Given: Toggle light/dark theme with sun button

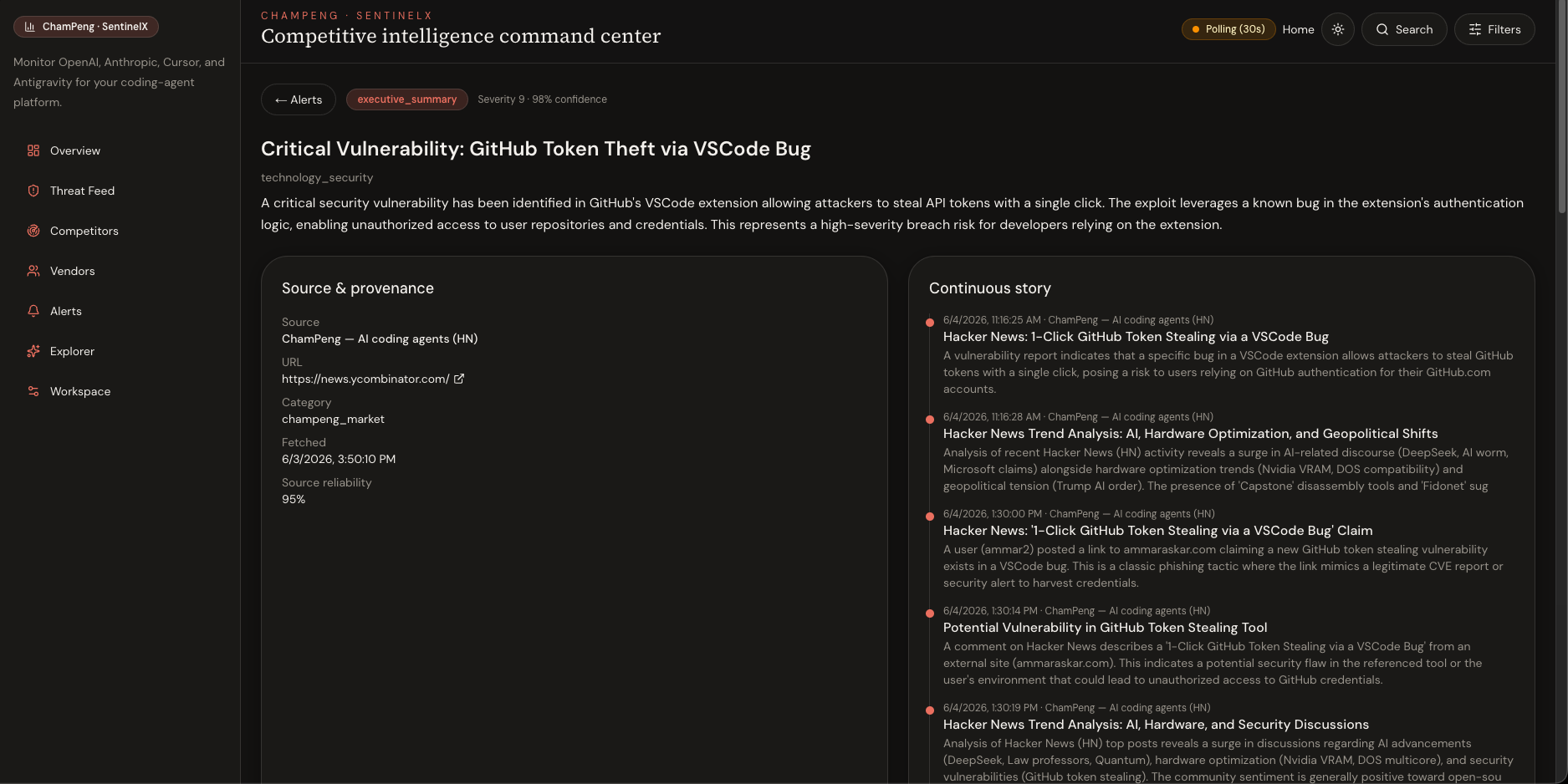Looking at the screenshot, I should pos(1338,29).
